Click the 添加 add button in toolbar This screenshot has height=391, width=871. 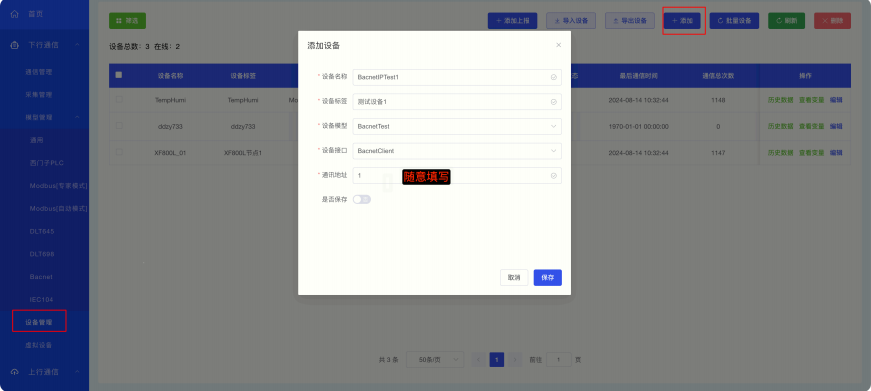tap(682, 21)
